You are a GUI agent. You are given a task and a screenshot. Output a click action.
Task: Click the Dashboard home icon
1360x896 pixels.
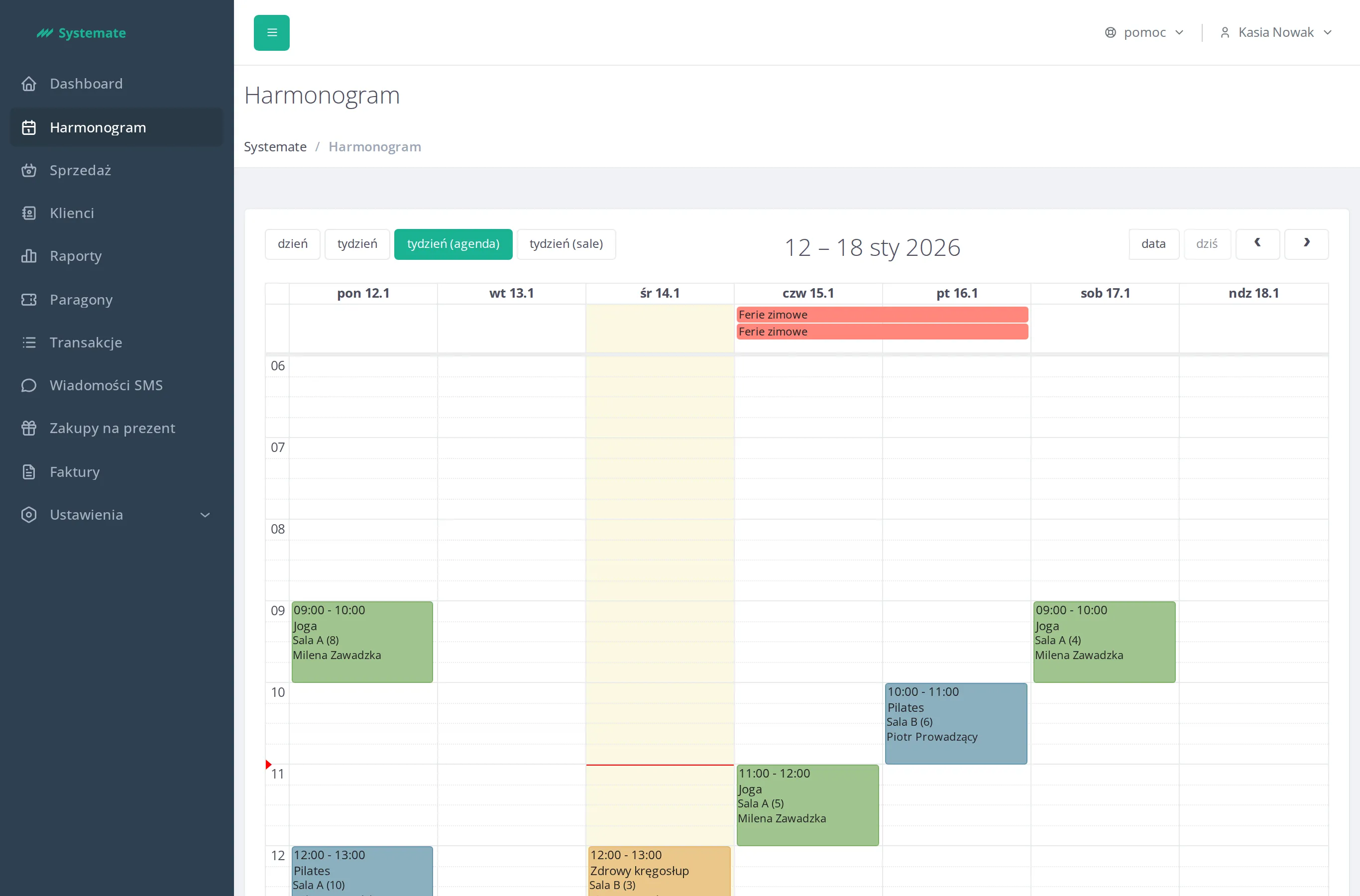(x=28, y=84)
